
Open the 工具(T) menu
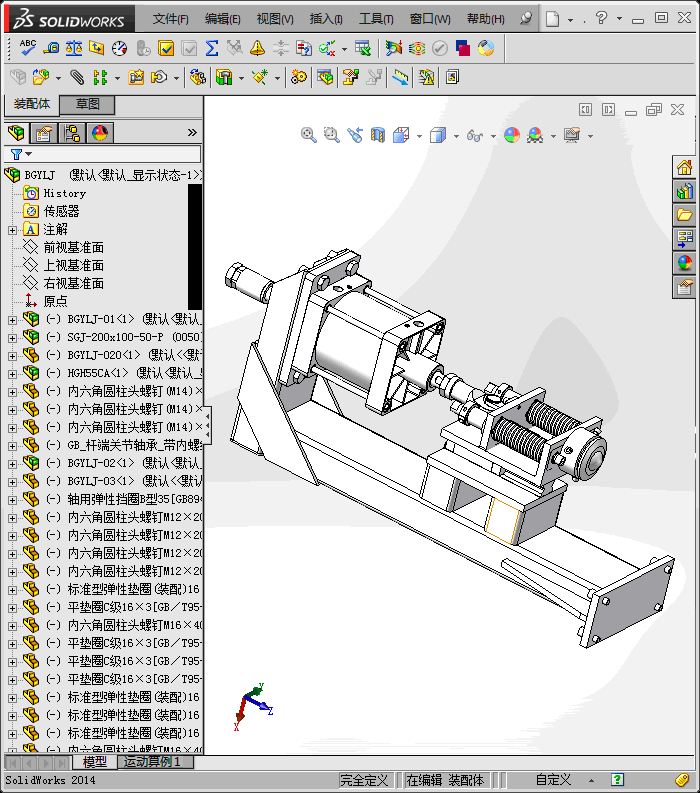376,19
